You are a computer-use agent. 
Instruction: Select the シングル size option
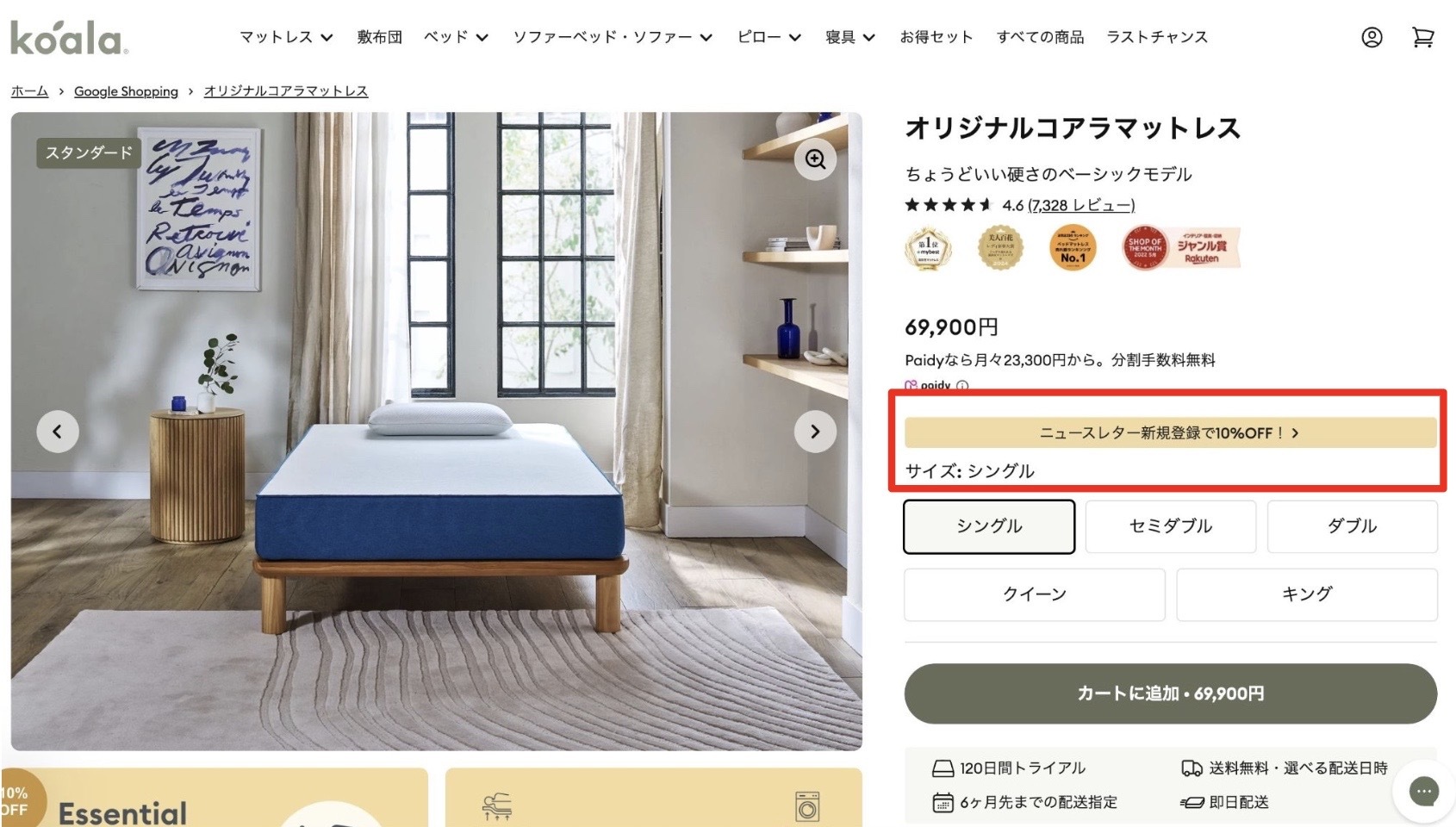coord(989,526)
